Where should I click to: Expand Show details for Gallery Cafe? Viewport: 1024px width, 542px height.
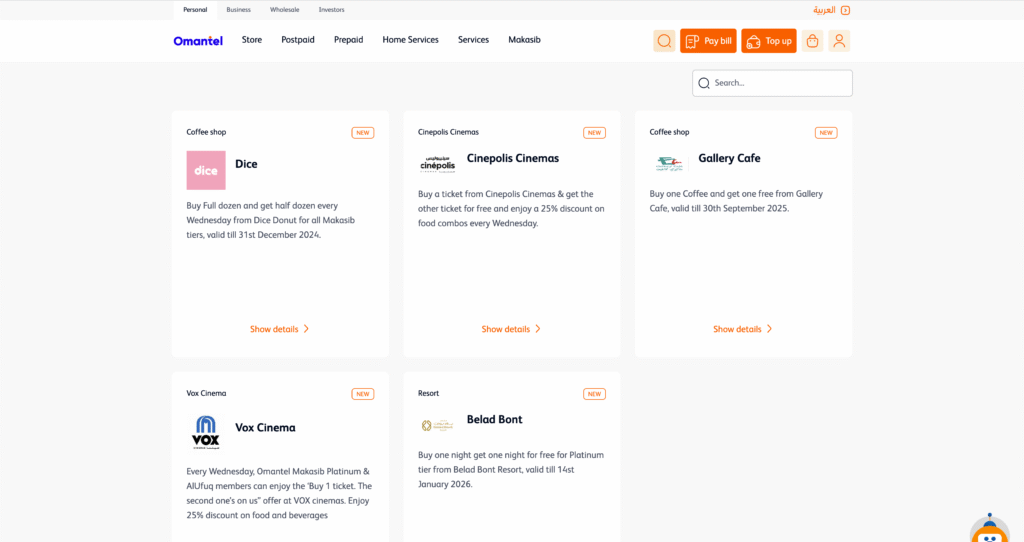click(x=742, y=329)
